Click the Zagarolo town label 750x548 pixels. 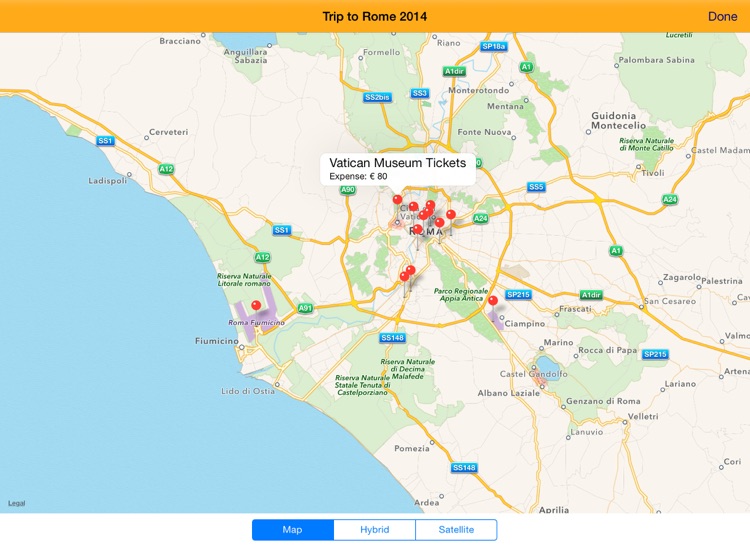point(682,277)
